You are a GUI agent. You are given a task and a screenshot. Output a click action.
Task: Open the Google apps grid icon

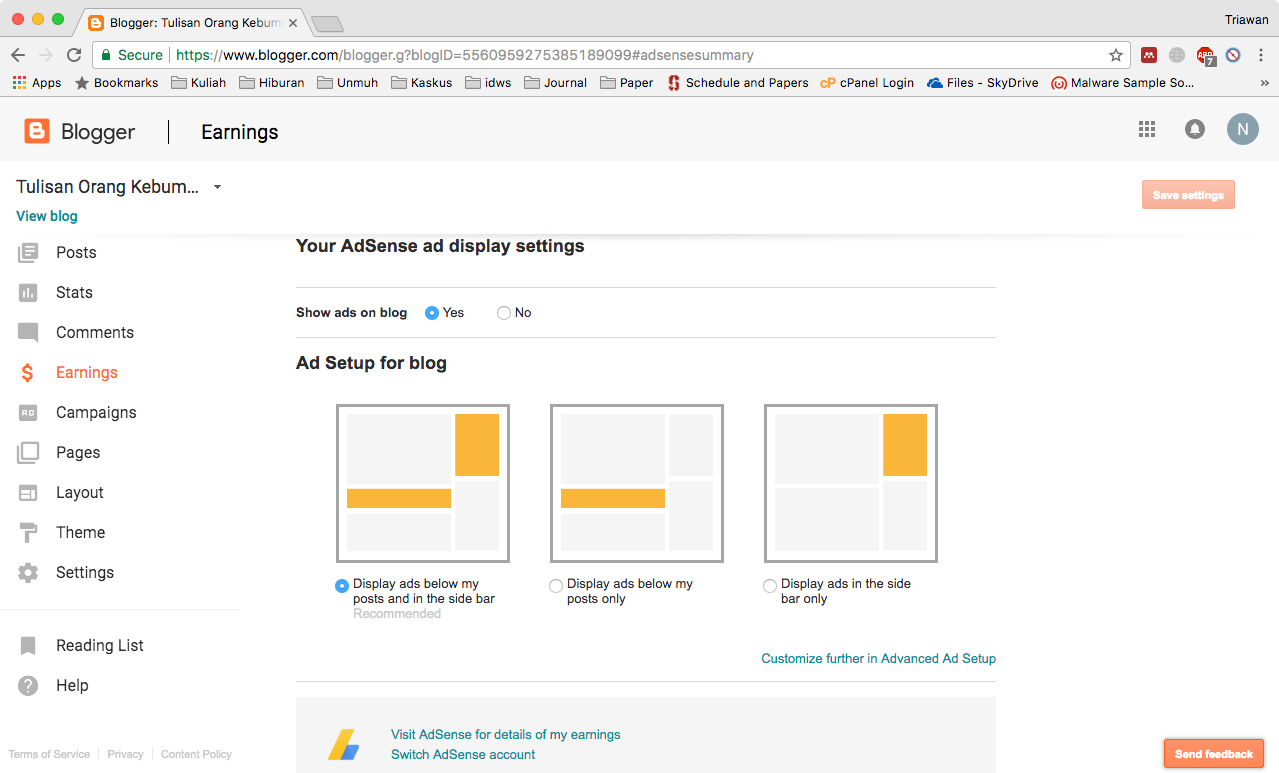[1147, 129]
